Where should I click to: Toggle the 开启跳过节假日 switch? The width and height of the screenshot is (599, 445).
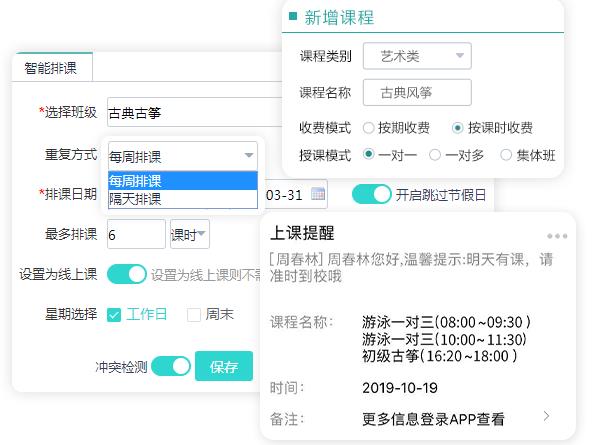tap(372, 194)
